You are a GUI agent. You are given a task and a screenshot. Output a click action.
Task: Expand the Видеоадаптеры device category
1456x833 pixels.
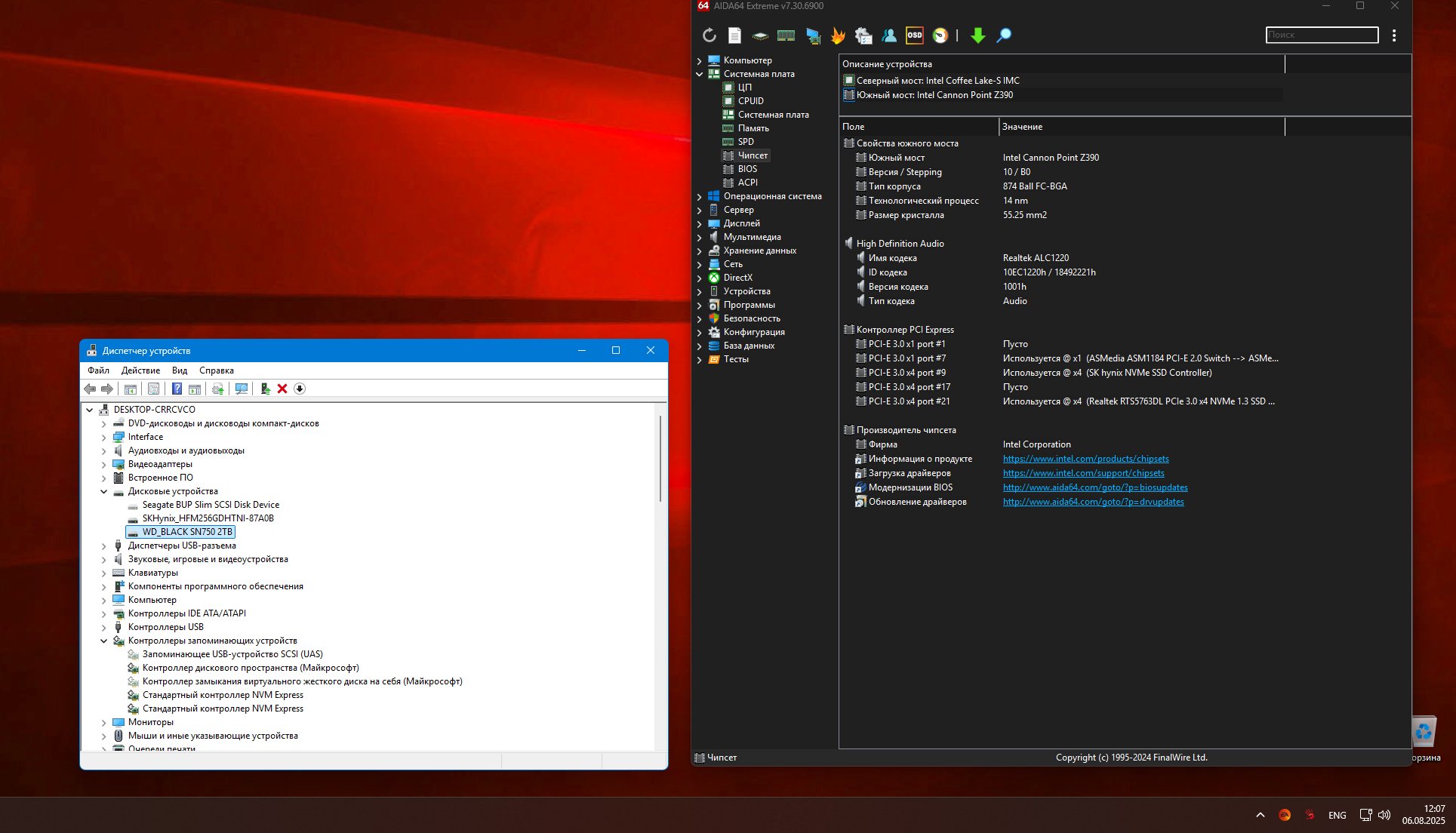point(104,464)
